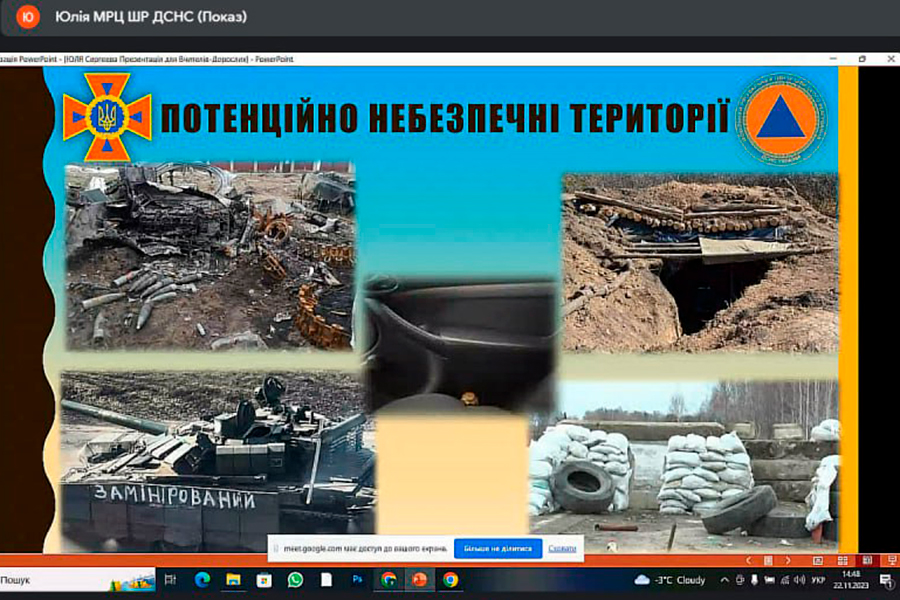Screen dimensions: 900x600
Task: Click the car interior photo in the center
Action: (461, 344)
